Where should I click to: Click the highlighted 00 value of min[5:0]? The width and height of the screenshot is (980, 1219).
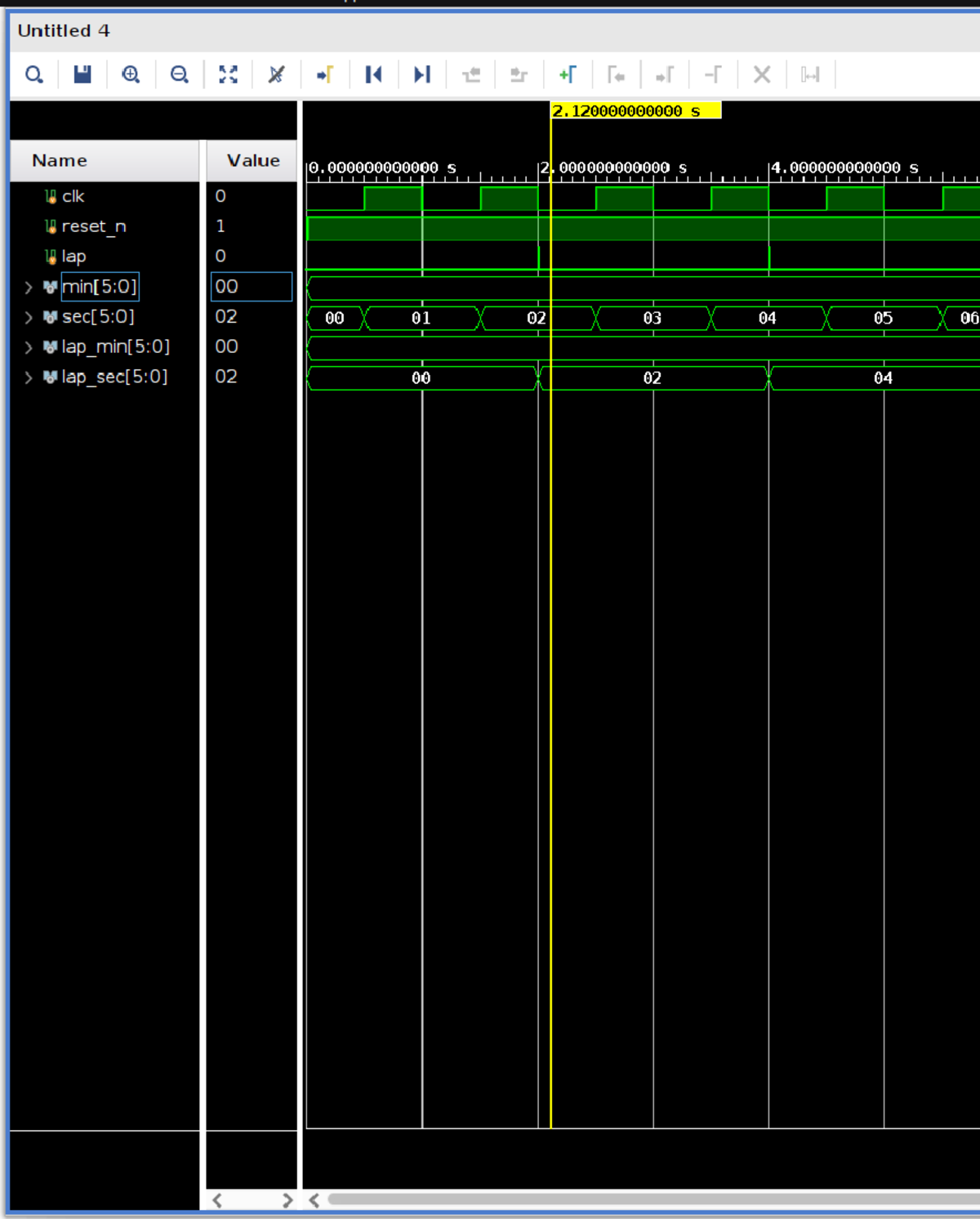[252, 287]
